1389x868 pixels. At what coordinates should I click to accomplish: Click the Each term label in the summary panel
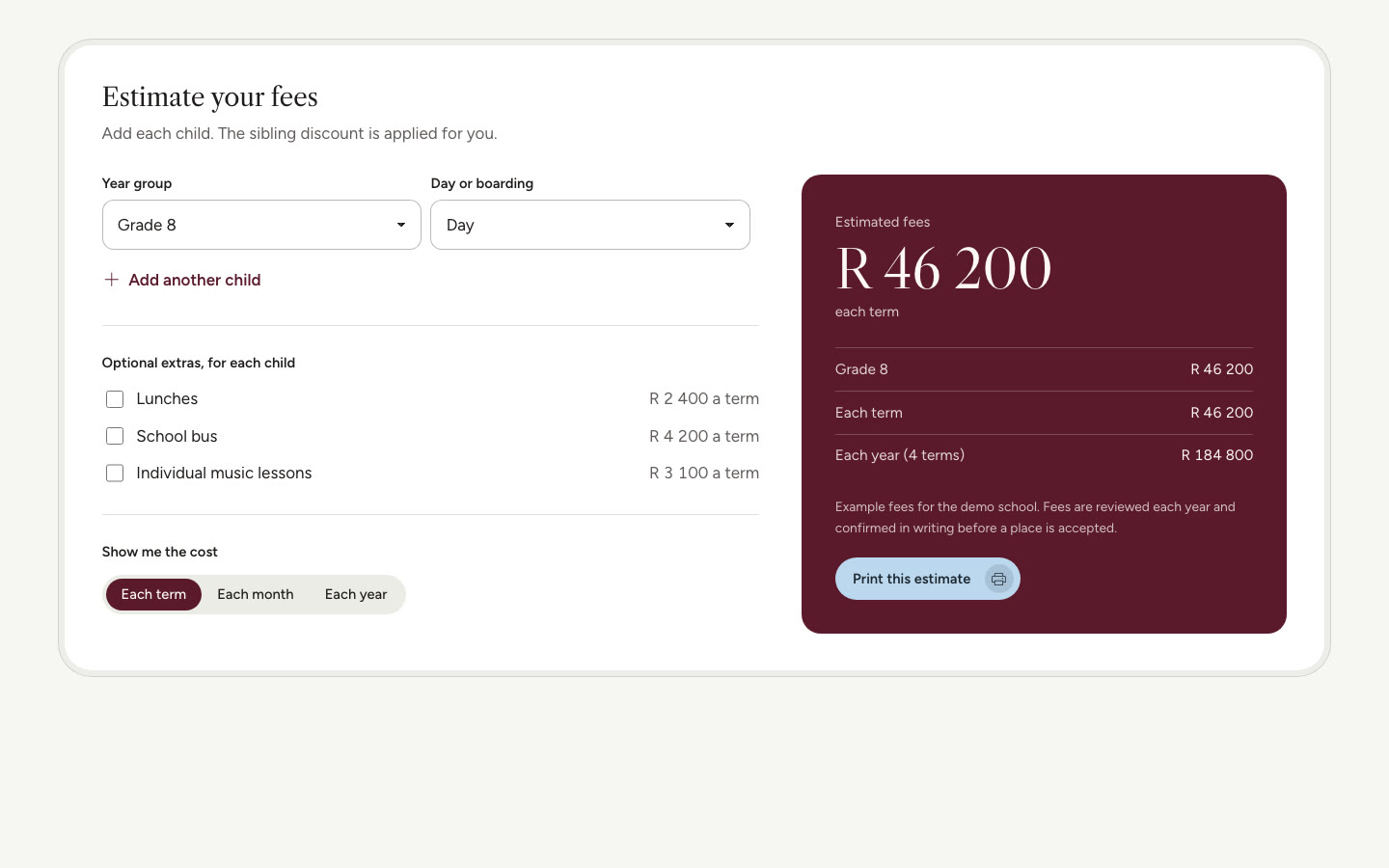pos(869,413)
